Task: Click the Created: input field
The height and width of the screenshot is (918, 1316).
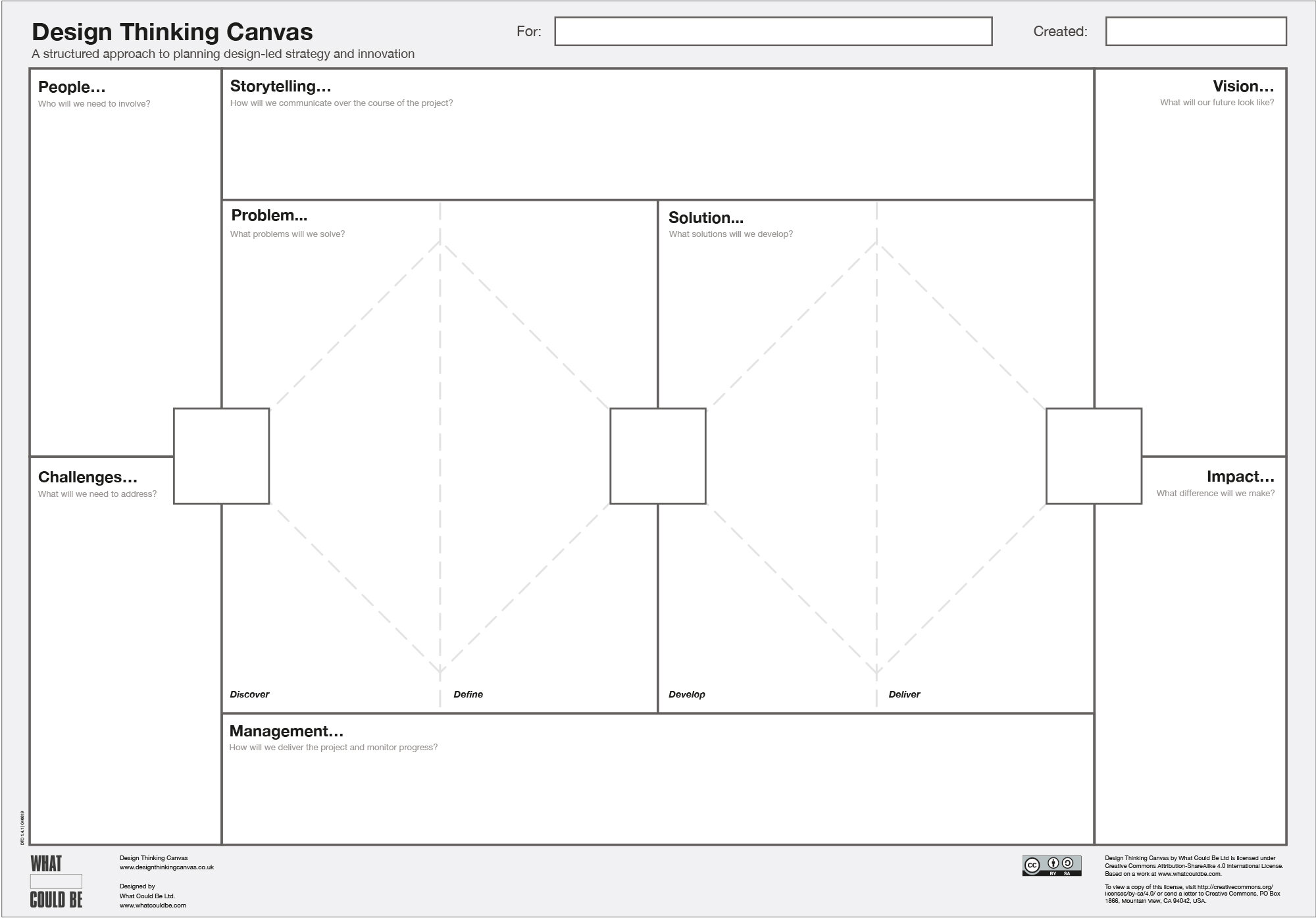Action: (1197, 29)
